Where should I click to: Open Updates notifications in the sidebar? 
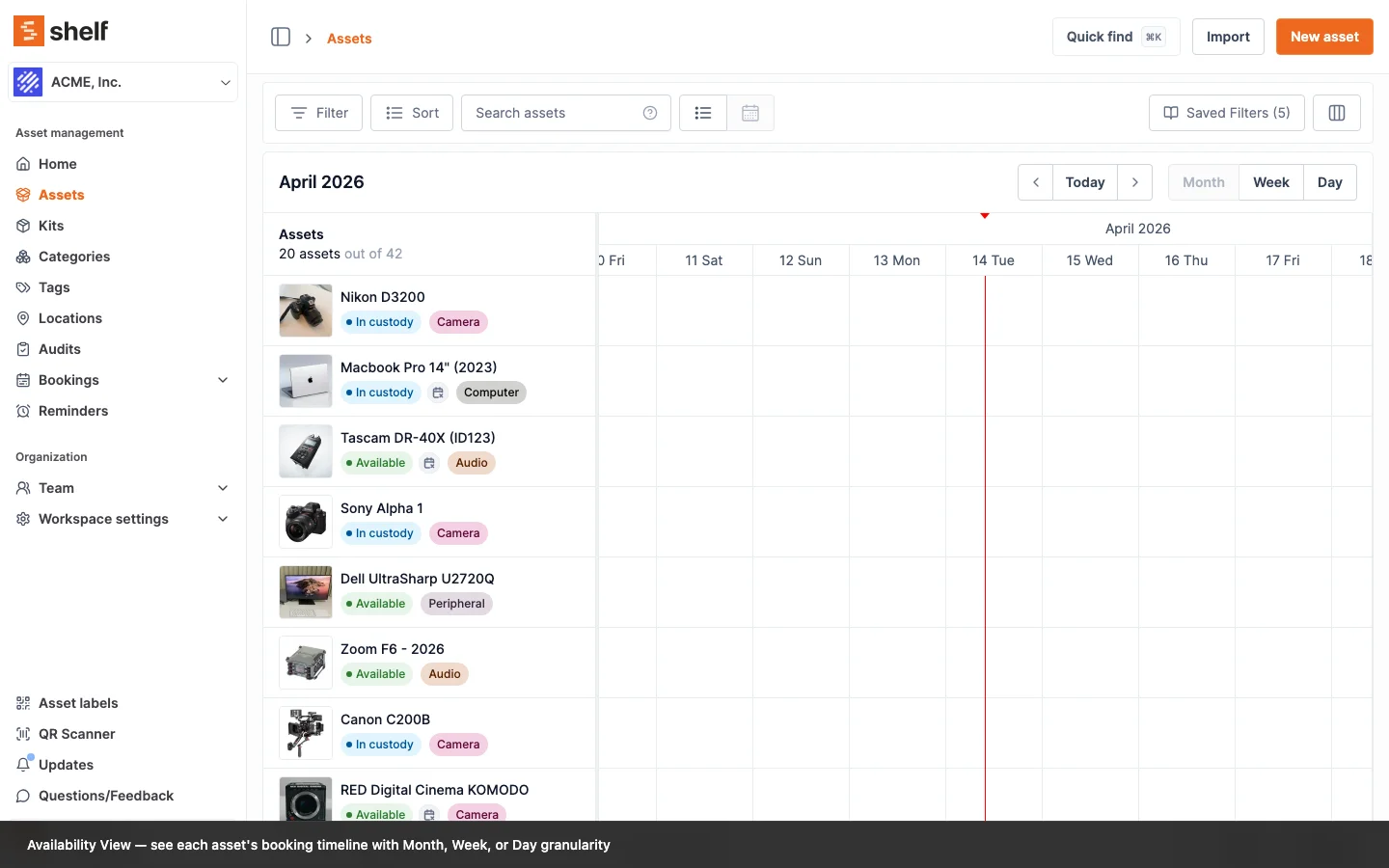pyautogui.click(x=66, y=765)
